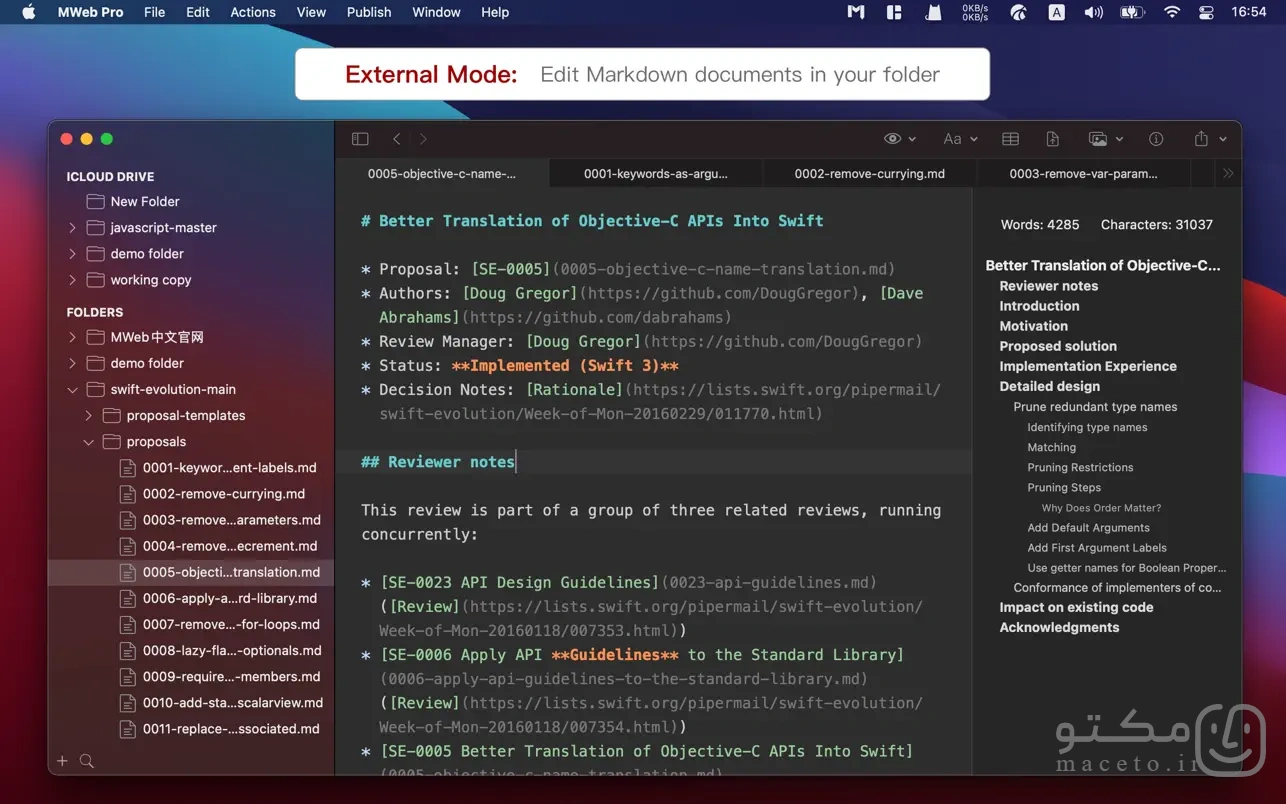Go to Add Default Arguments entry

[1088, 528]
